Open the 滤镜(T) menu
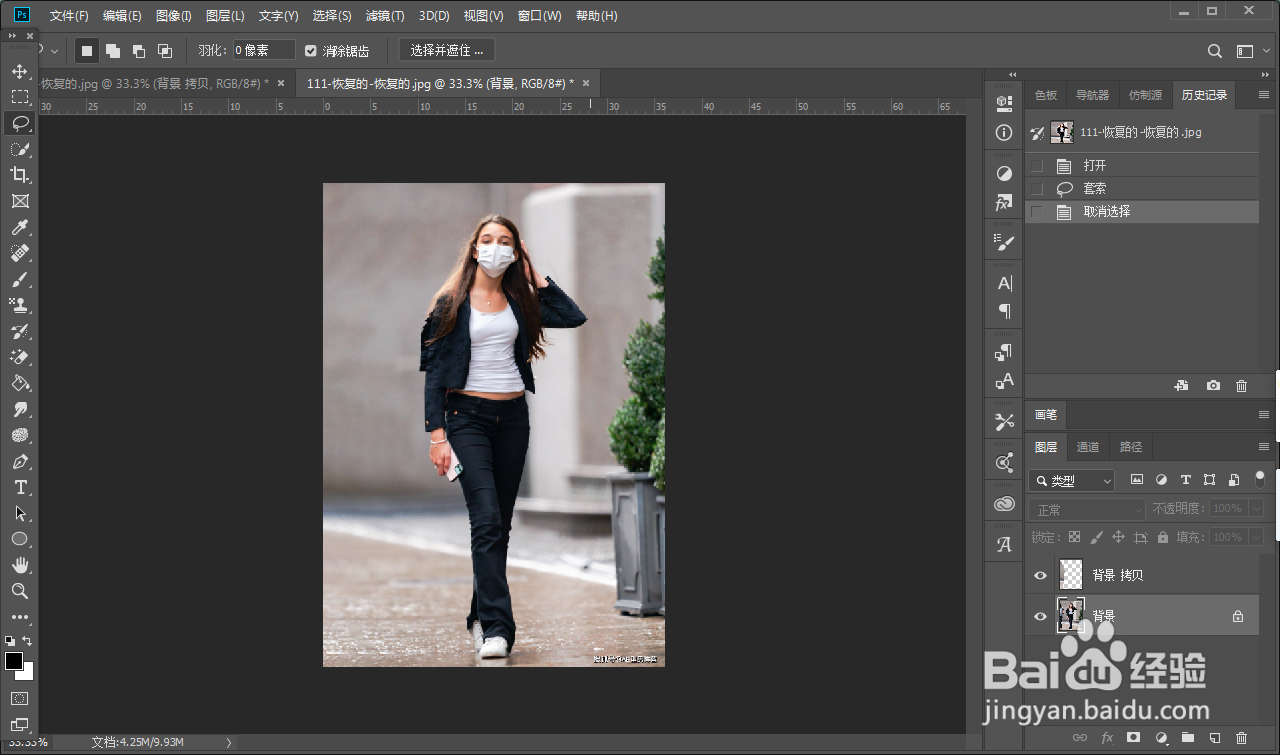The image size is (1280, 755). [385, 16]
